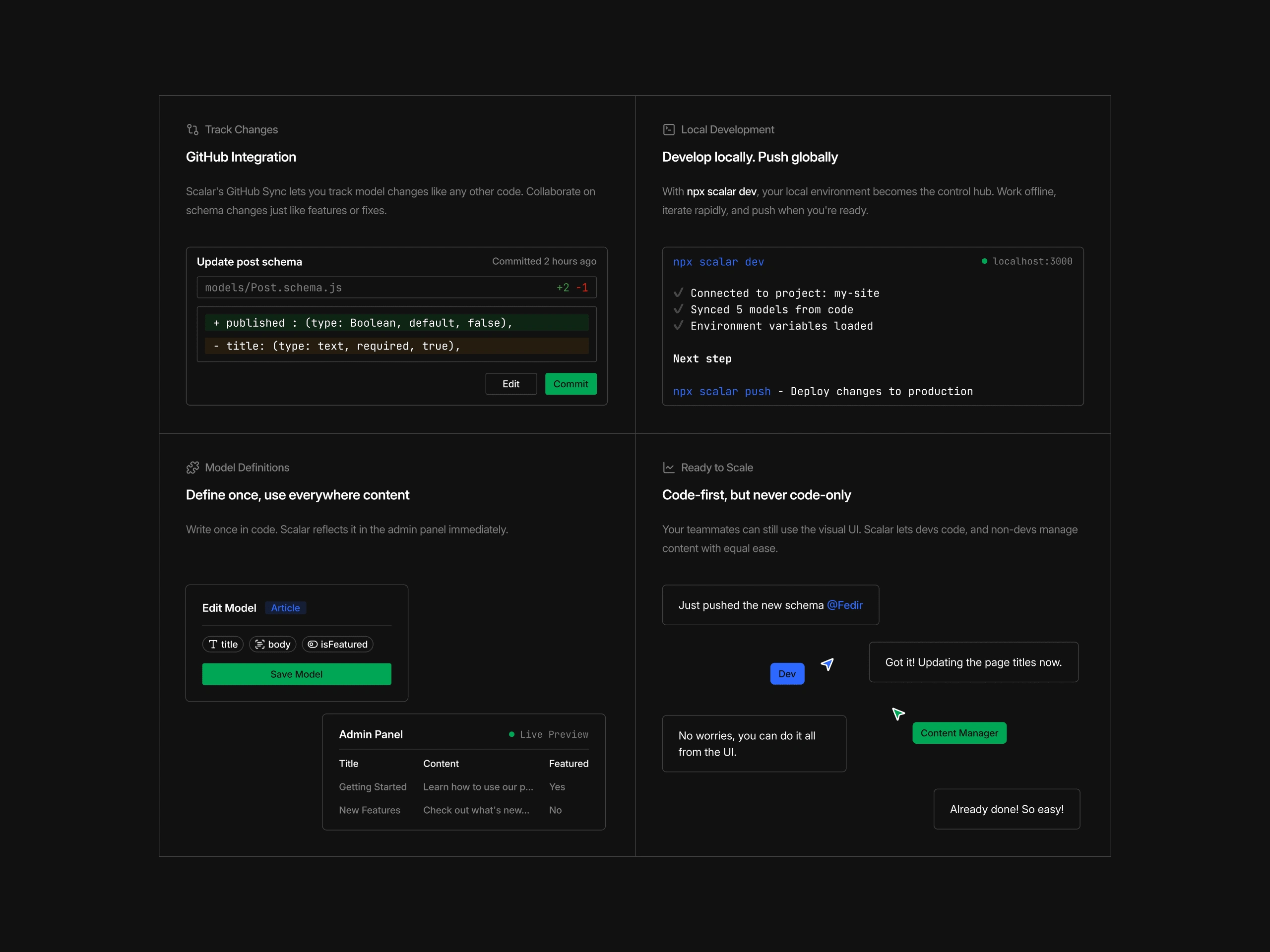Click the Learn how to use our p... cell
The width and height of the screenshot is (1270, 952).
pos(478,787)
